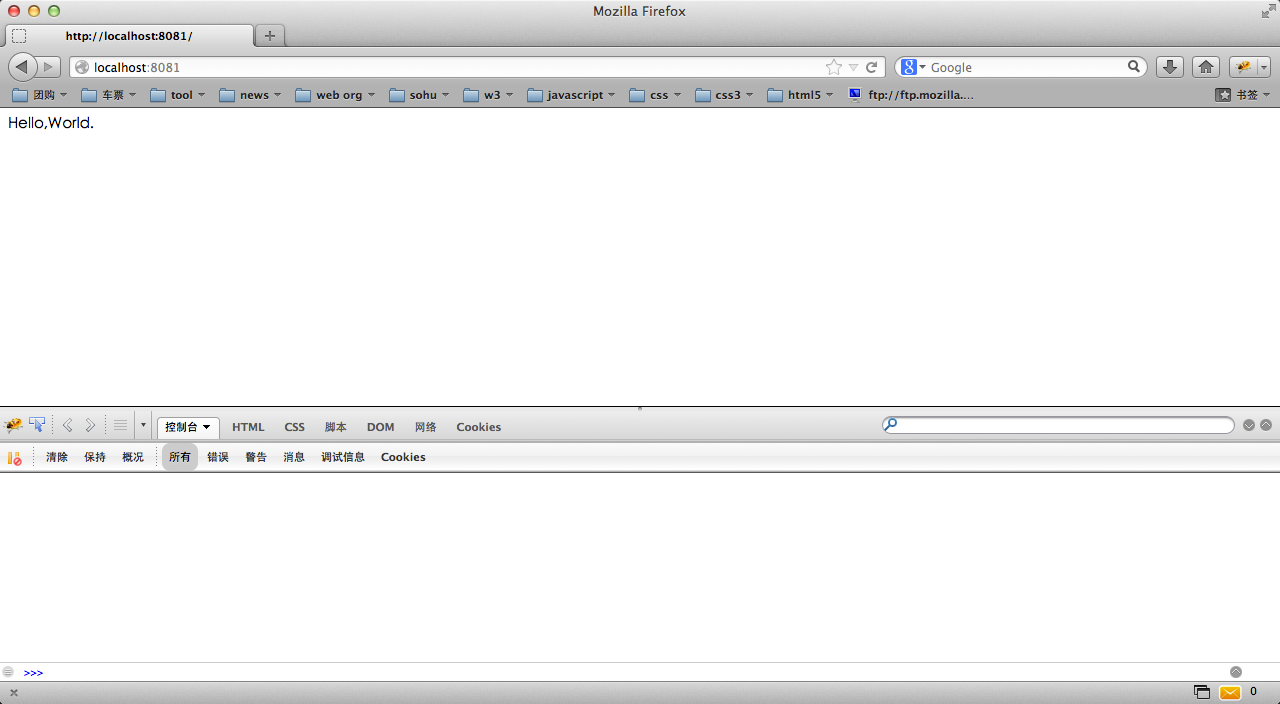The image size is (1280, 704).
Task: Click the search magnifier in the search box
Action: [1134, 67]
